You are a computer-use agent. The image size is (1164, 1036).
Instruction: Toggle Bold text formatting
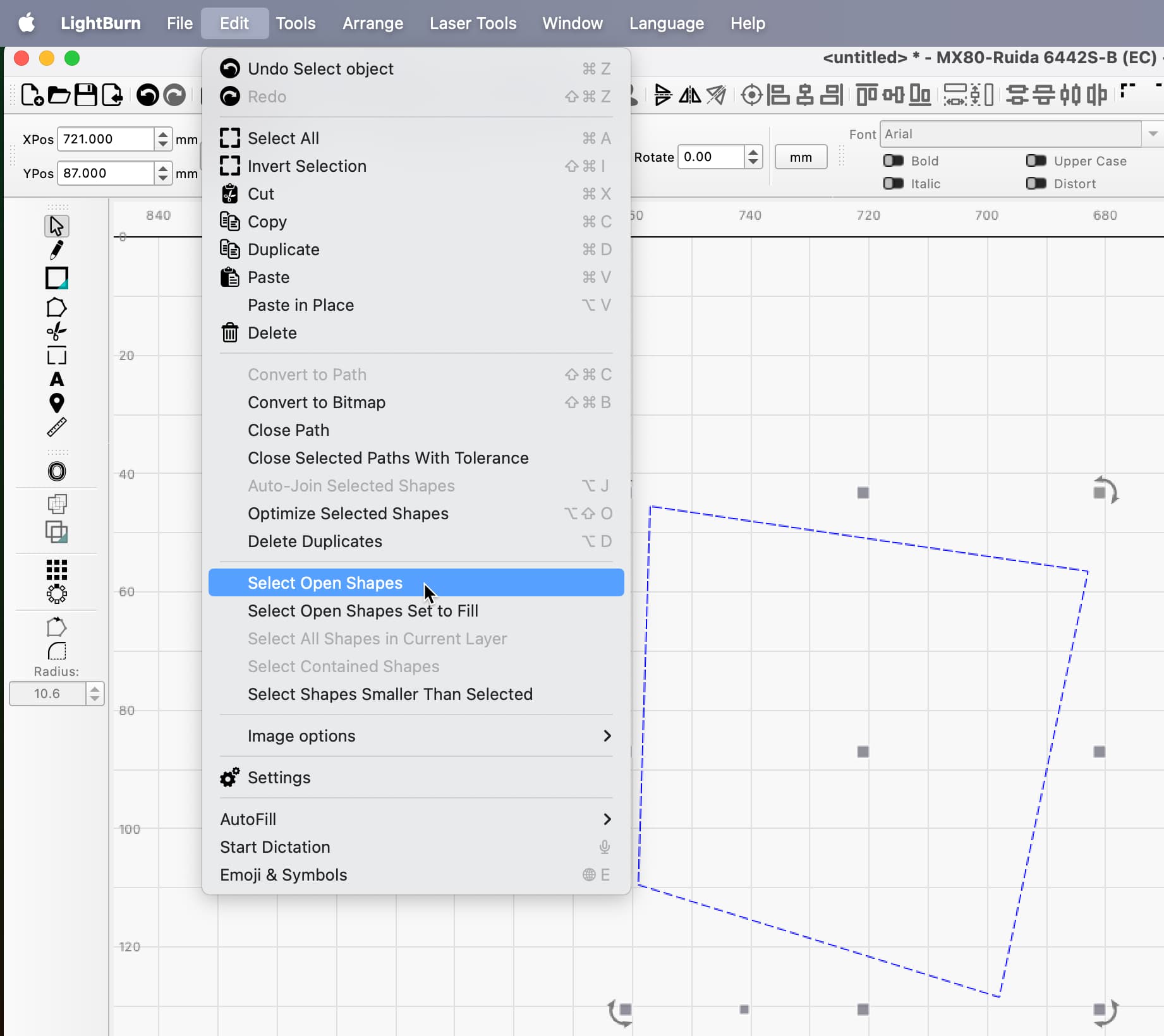pyautogui.click(x=894, y=160)
